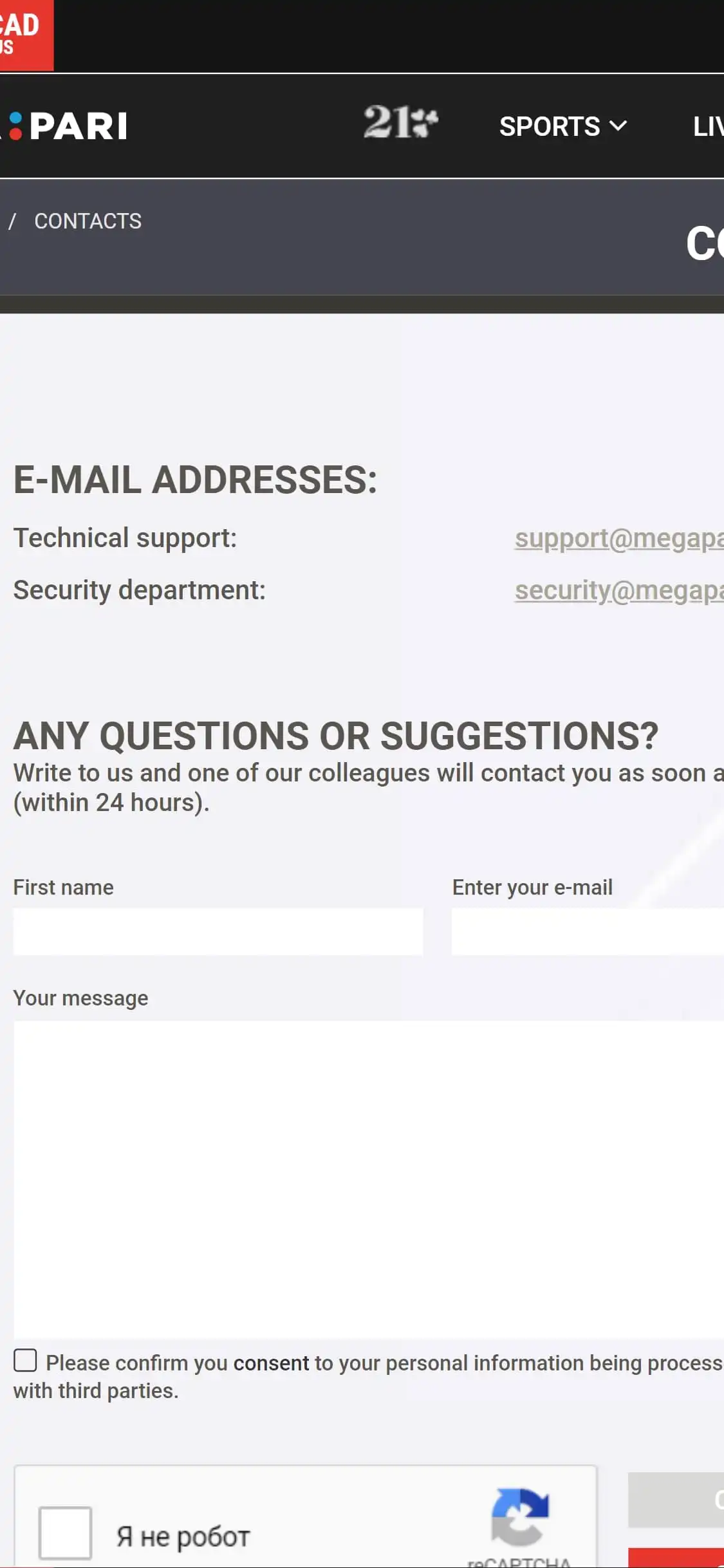Go to the CONTACTS breadcrumb
Viewport: 724px width, 1568px height.
pyautogui.click(x=88, y=221)
